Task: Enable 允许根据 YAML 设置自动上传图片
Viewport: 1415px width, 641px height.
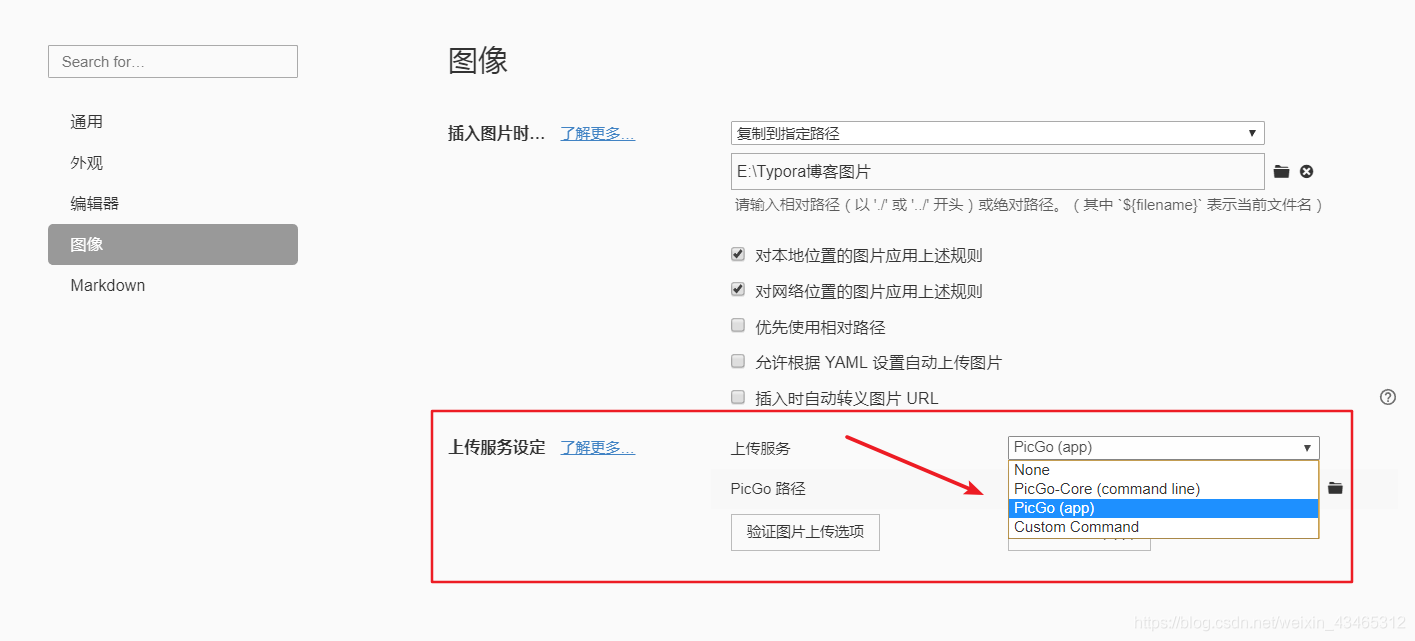Action: coord(737,361)
